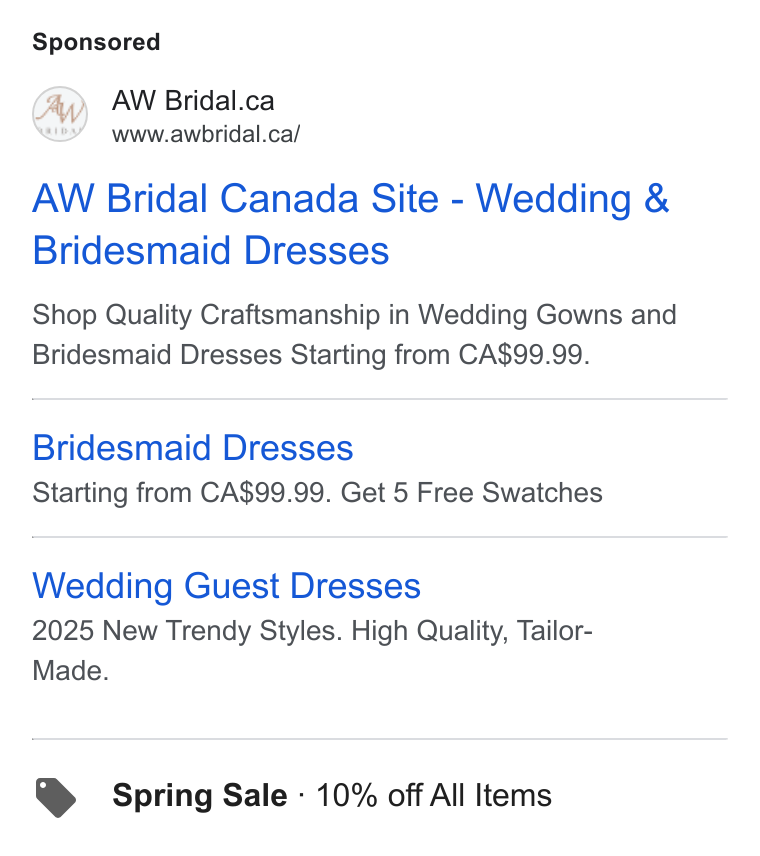
Task: Click the price tag icon beside Spring Sale
Action: (x=56, y=798)
